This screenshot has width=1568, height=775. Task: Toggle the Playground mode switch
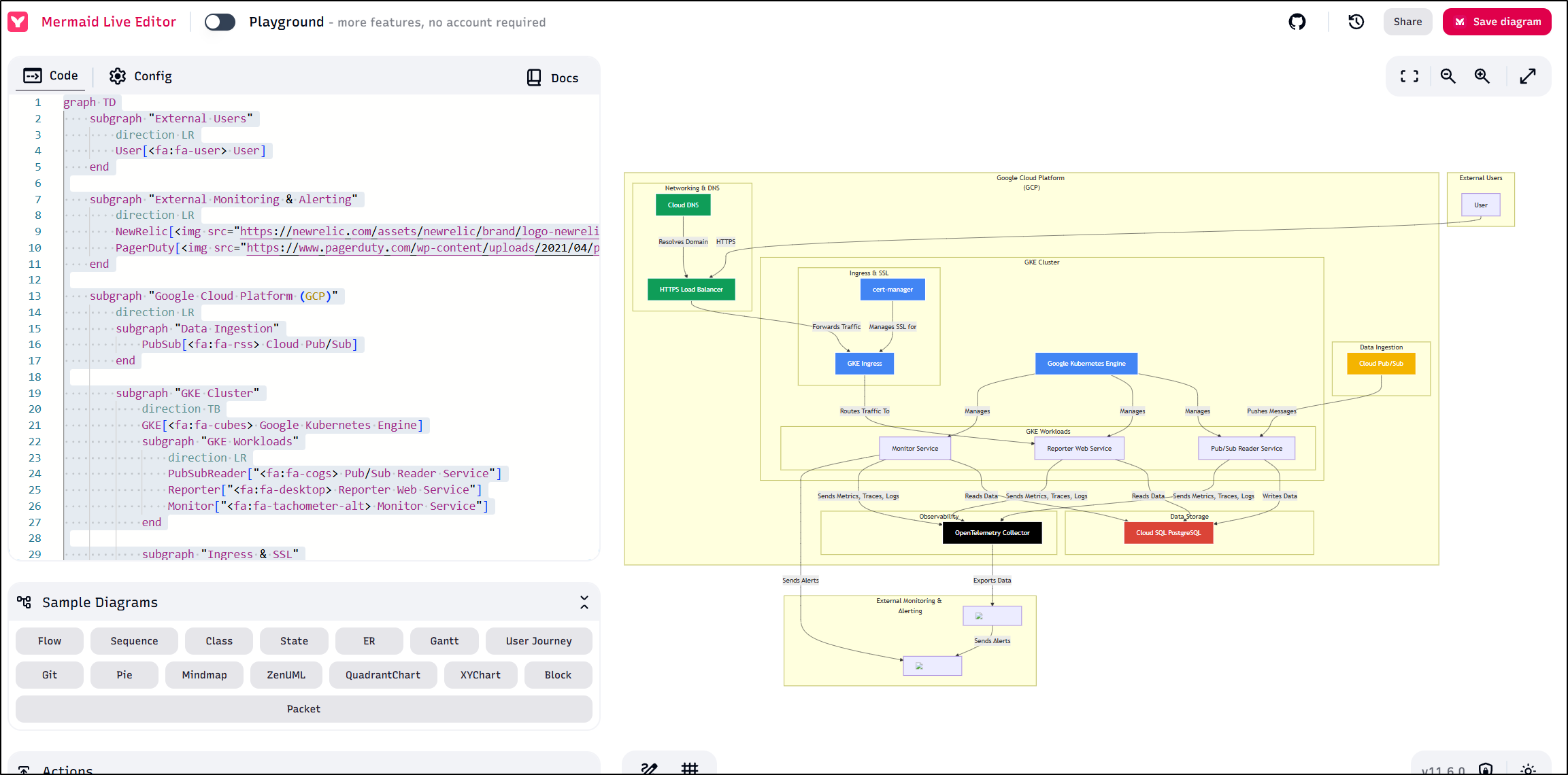tap(220, 22)
